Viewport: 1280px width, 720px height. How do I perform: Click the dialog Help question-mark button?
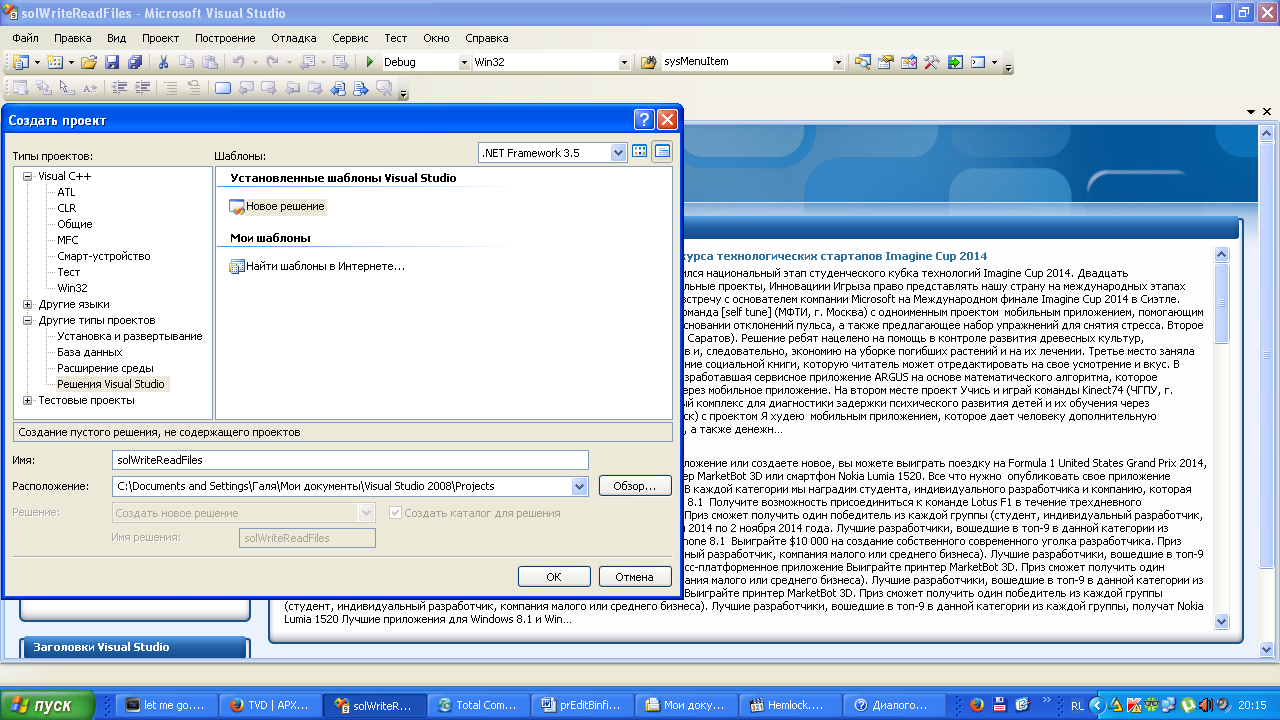(645, 120)
